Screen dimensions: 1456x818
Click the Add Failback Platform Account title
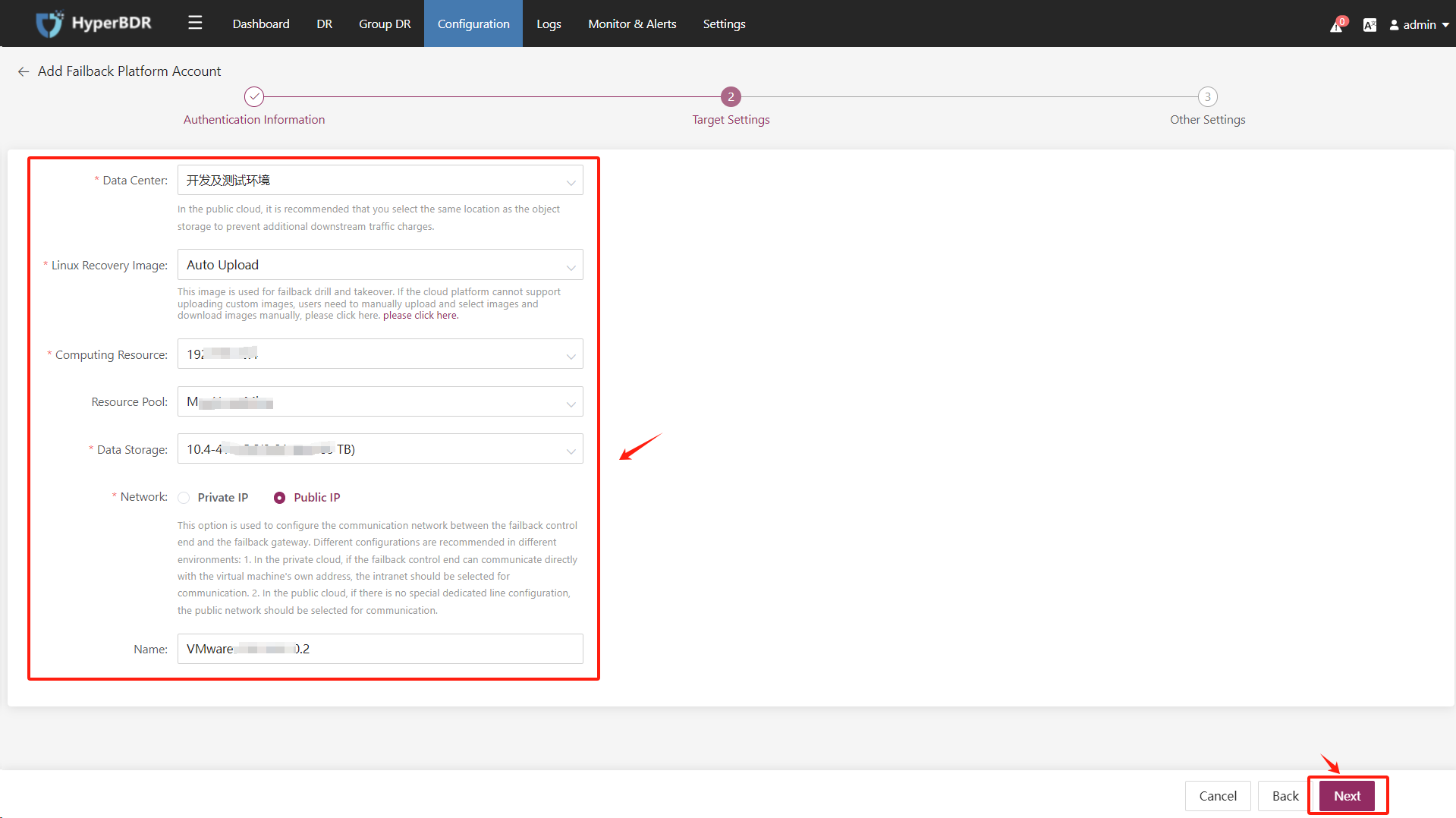[130, 71]
